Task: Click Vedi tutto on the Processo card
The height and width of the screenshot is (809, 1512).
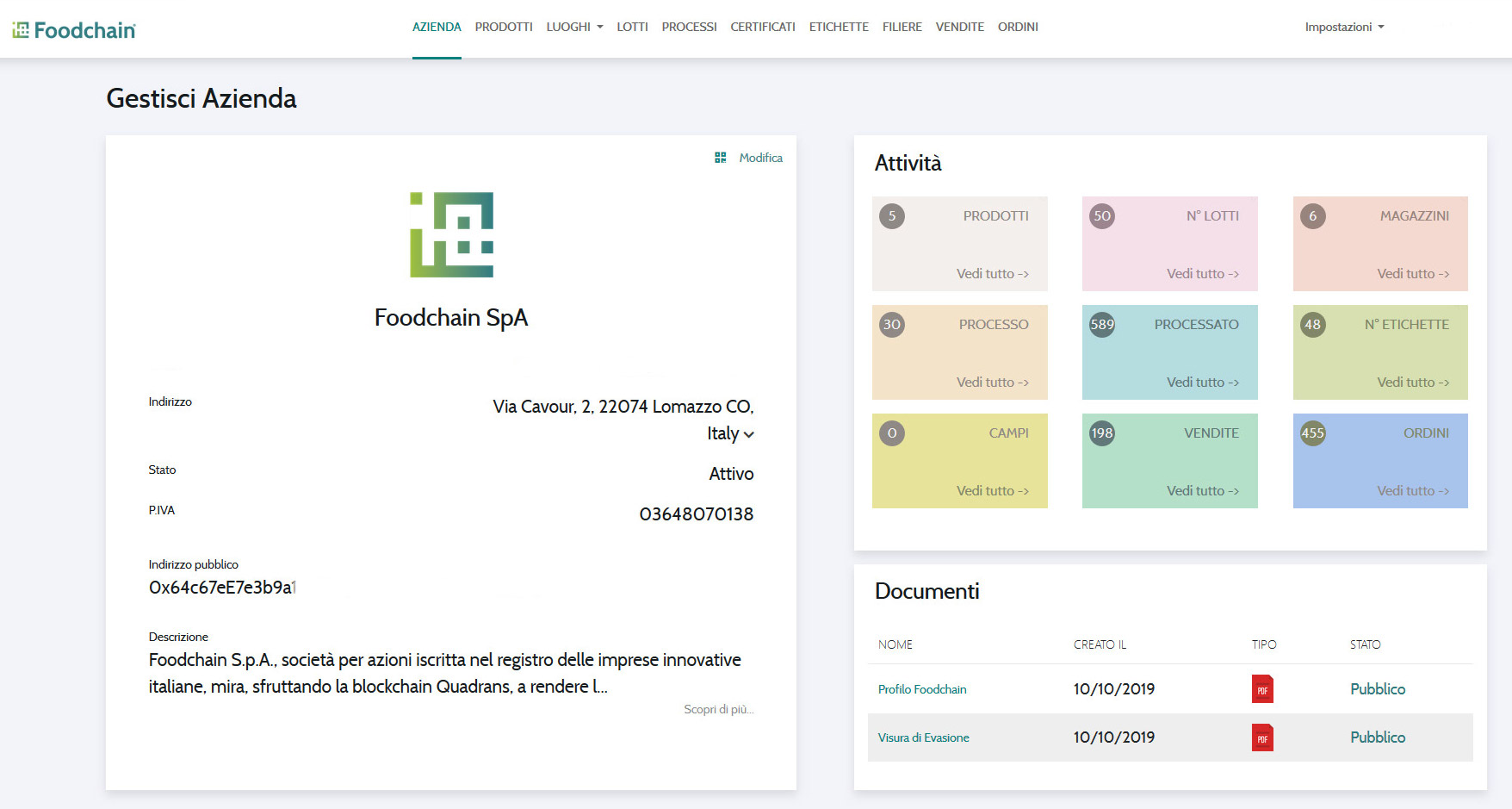Action: point(992,383)
